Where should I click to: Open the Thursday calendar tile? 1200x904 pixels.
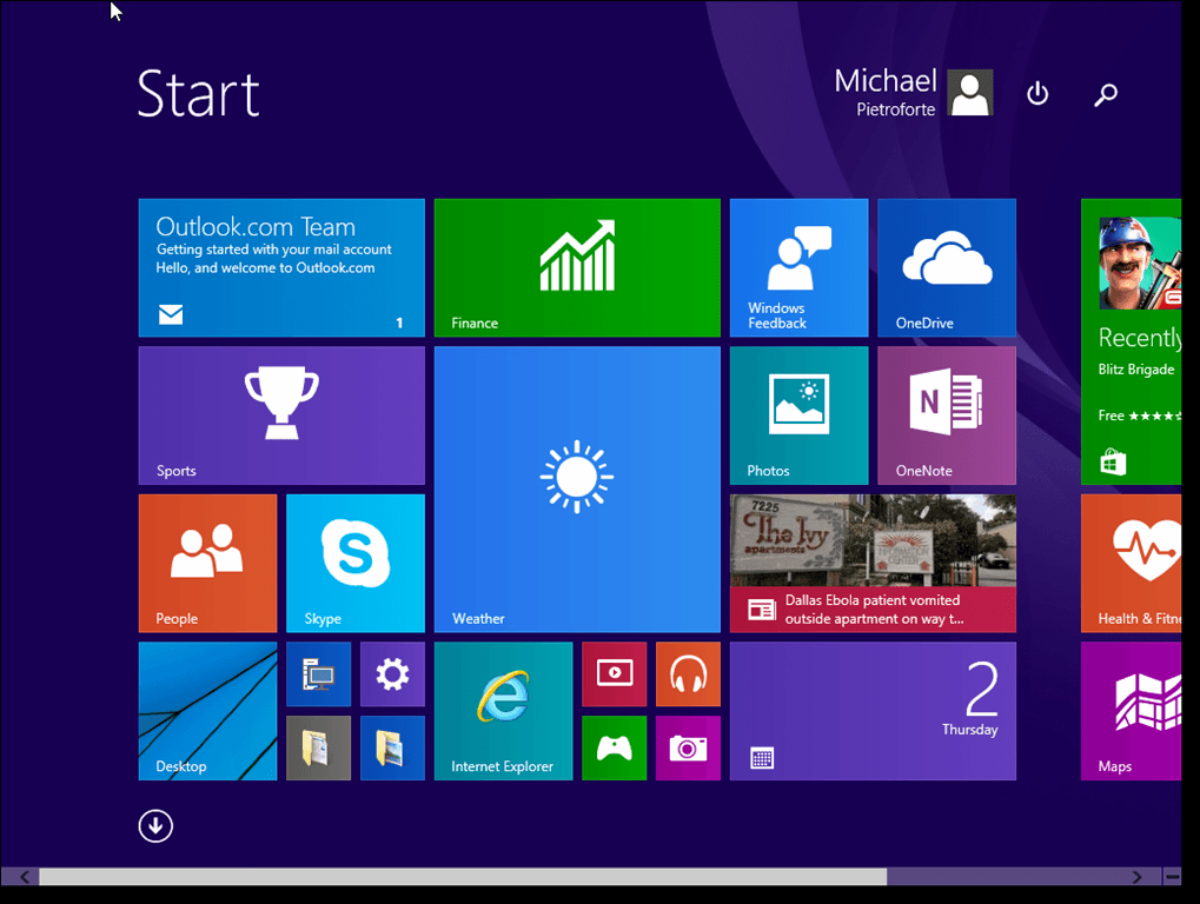click(x=872, y=710)
